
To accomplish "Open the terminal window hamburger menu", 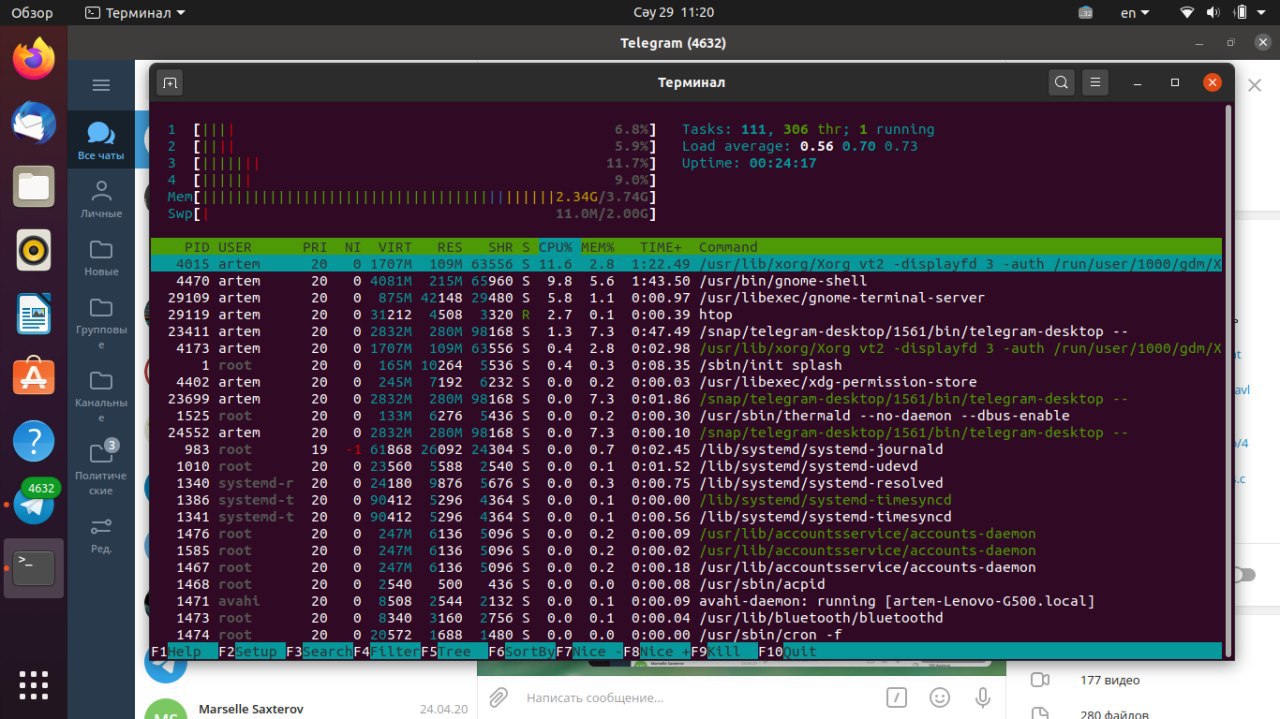I will [x=1096, y=83].
